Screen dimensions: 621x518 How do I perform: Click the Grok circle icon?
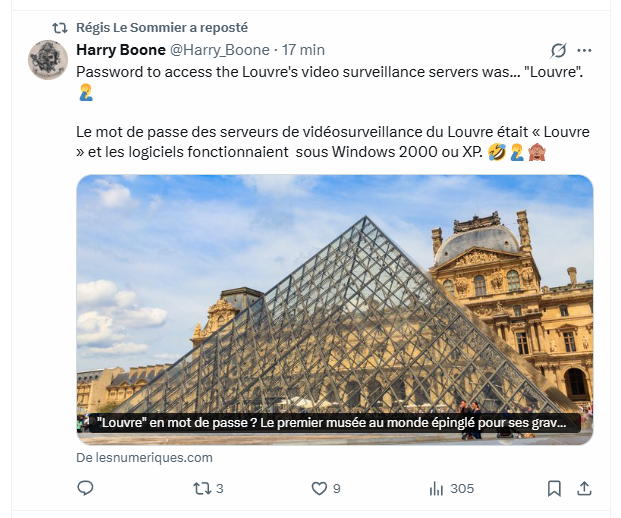[559, 50]
